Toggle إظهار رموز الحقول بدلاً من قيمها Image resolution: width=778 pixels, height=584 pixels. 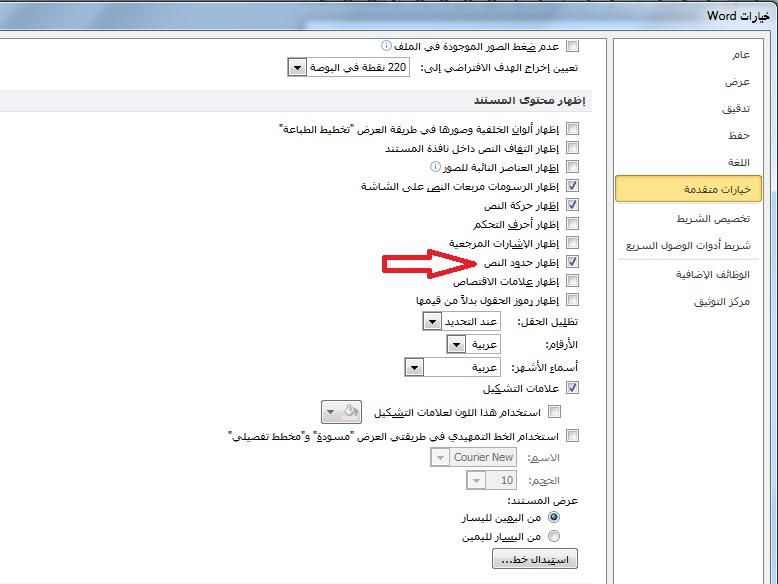tap(572, 300)
